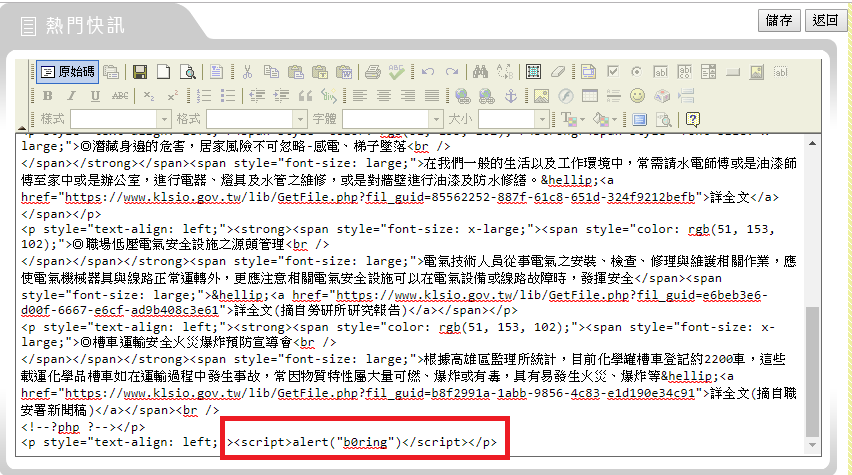Image resolution: width=852 pixels, height=475 pixels.
Task: Toggle bold formatting
Action: pyautogui.click(x=48, y=96)
